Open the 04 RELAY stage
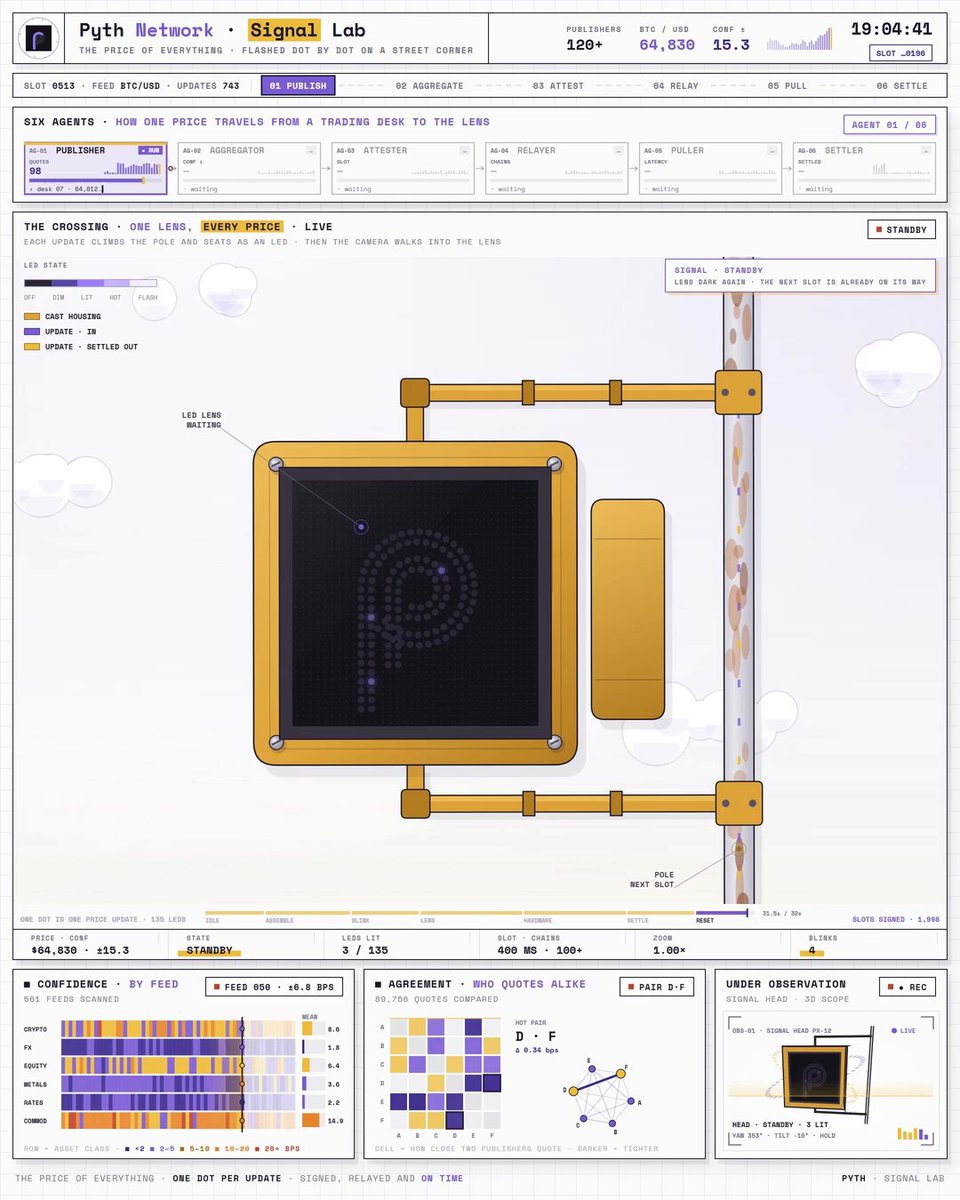This screenshot has height=1200, width=960. [x=676, y=86]
